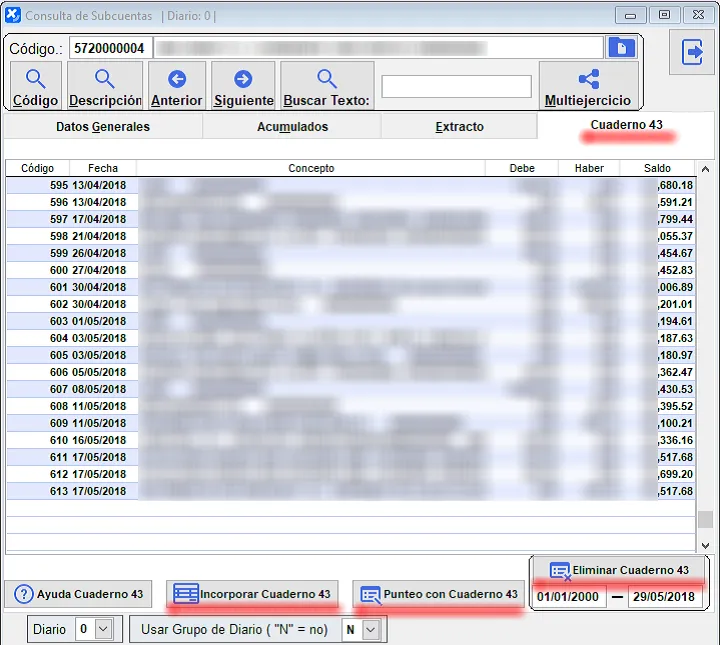
Task: Click the start date field 01/01/2000
Action: pyautogui.click(x=569, y=597)
